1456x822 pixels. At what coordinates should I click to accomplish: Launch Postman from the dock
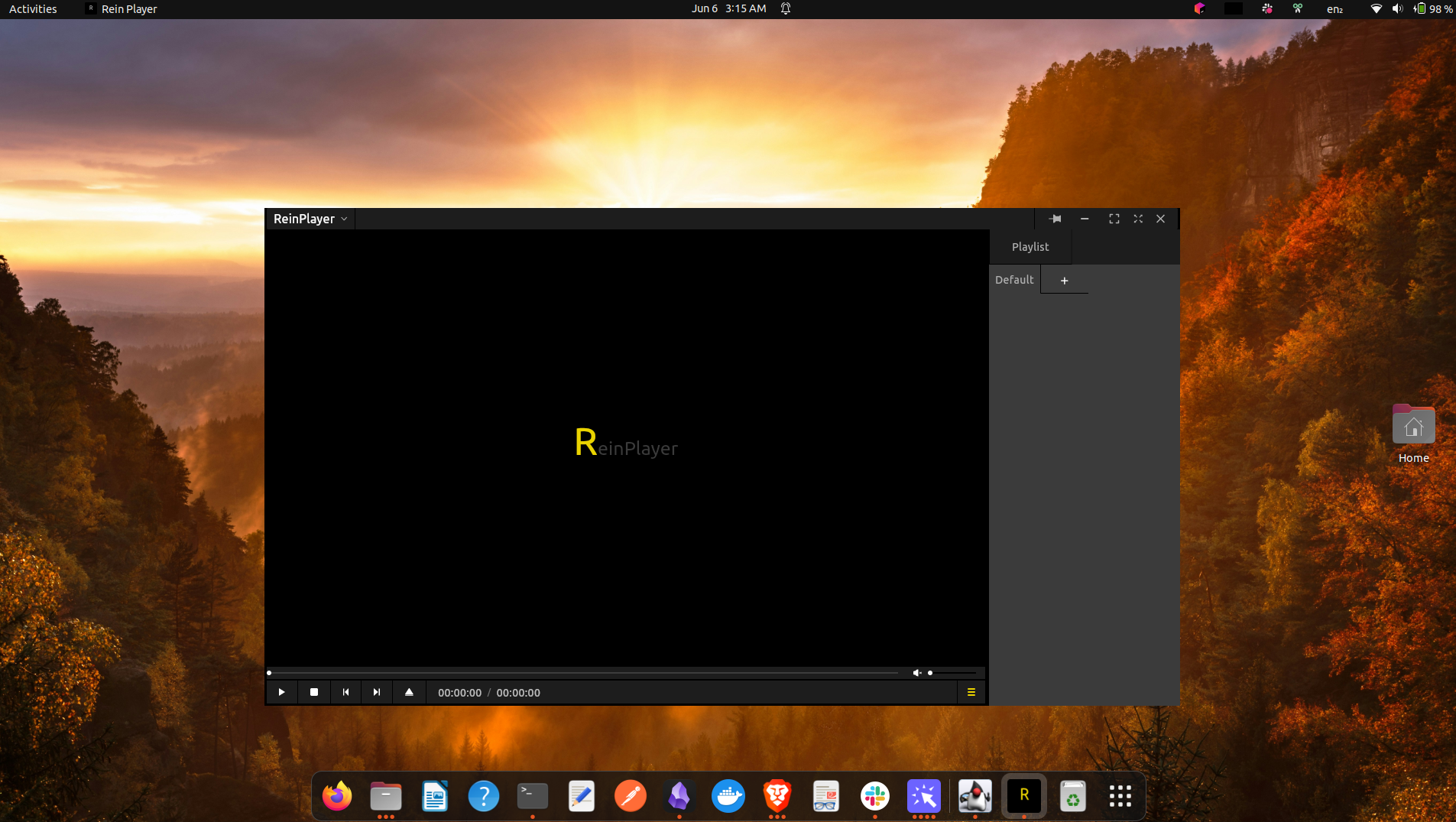[631, 796]
